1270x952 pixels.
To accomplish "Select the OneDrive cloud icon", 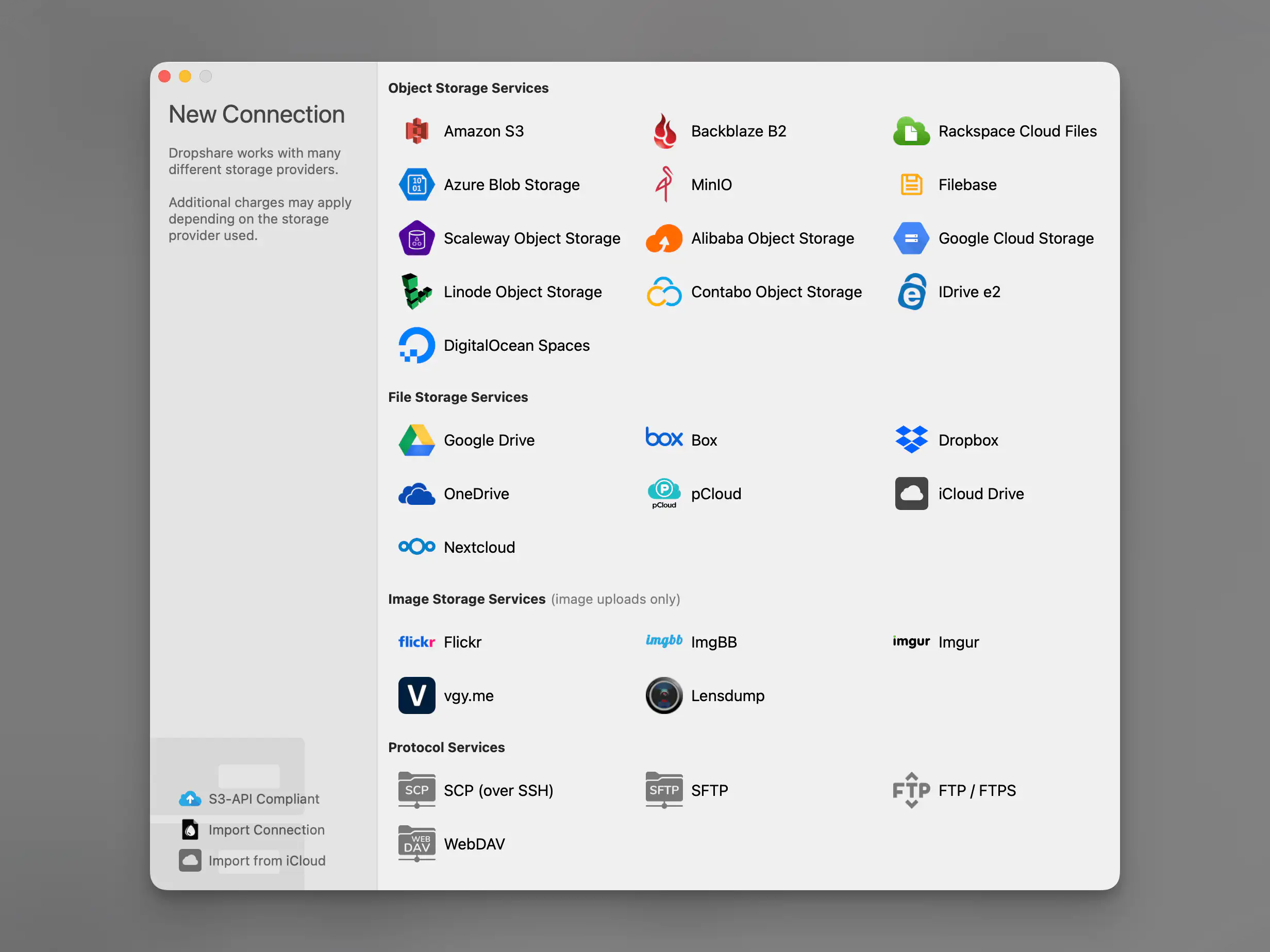I will [x=417, y=494].
